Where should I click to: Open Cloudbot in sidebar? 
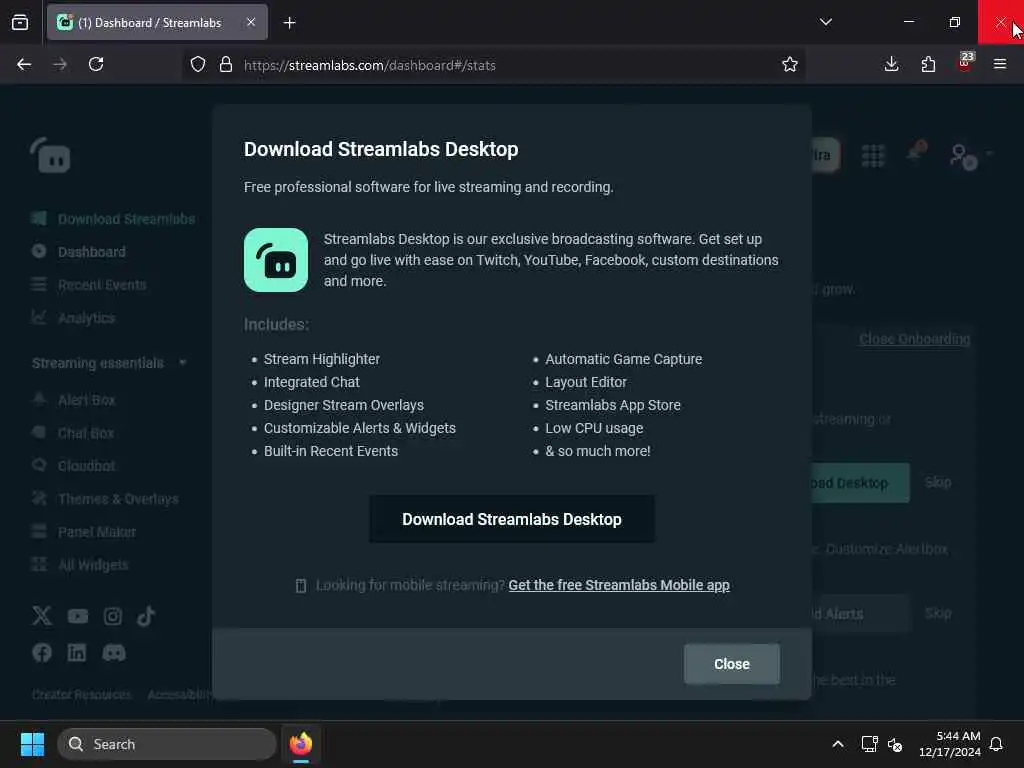click(73, 466)
